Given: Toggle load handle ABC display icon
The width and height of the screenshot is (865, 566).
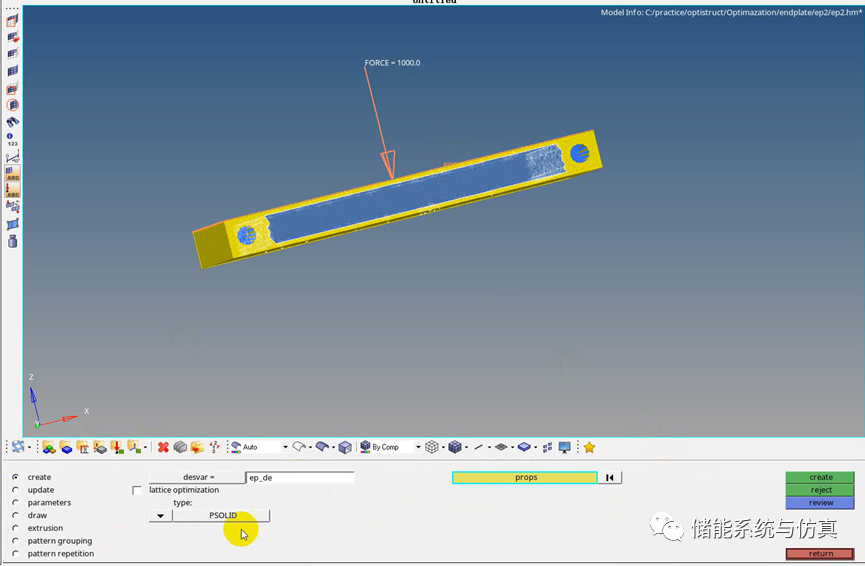Looking at the screenshot, I should point(12,190).
